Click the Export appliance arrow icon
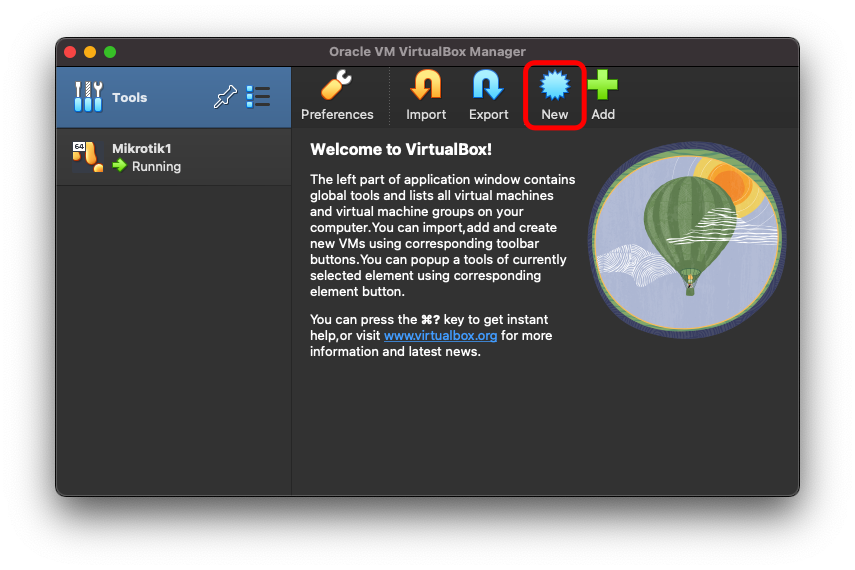This screenshot has width=855, height=570. (488, 88)
